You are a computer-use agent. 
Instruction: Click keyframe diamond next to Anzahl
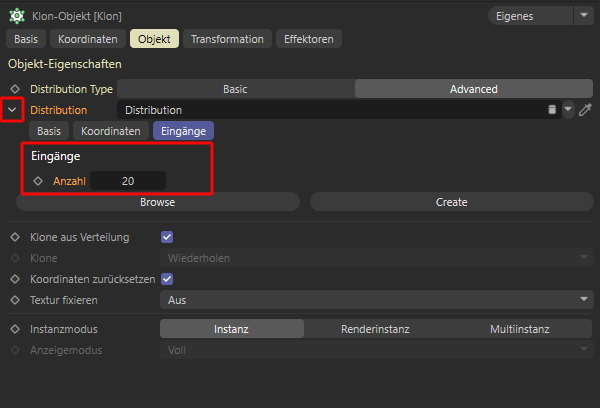pyautogui.click(x=38, y=181)
